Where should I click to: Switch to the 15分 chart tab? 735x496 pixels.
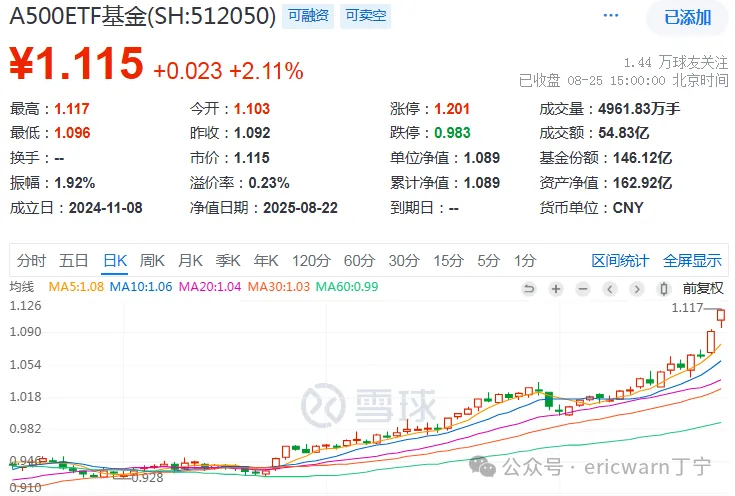coord(449,260)
